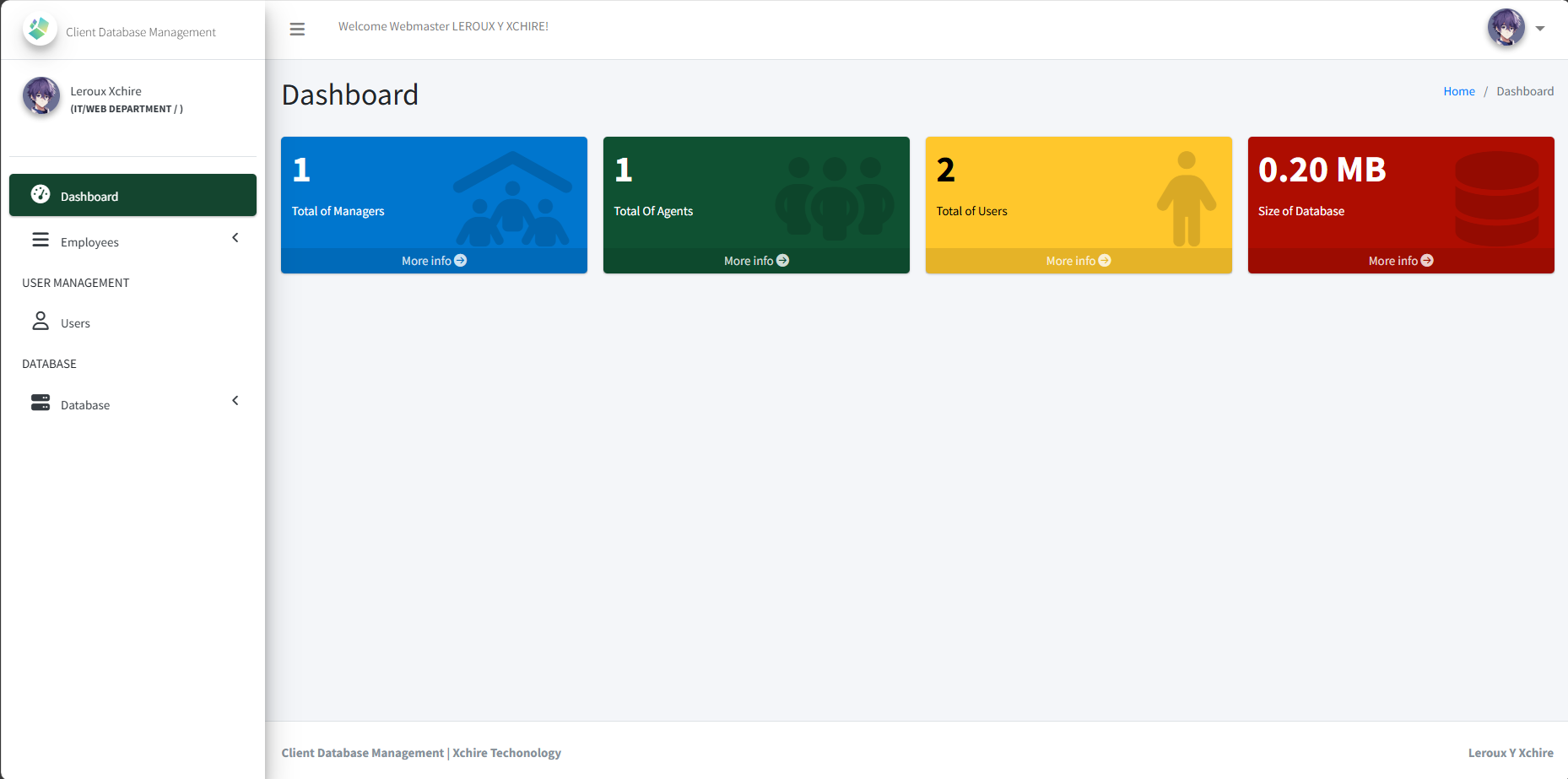Click the Welcome Webmaster greeting text

[444, 26]
